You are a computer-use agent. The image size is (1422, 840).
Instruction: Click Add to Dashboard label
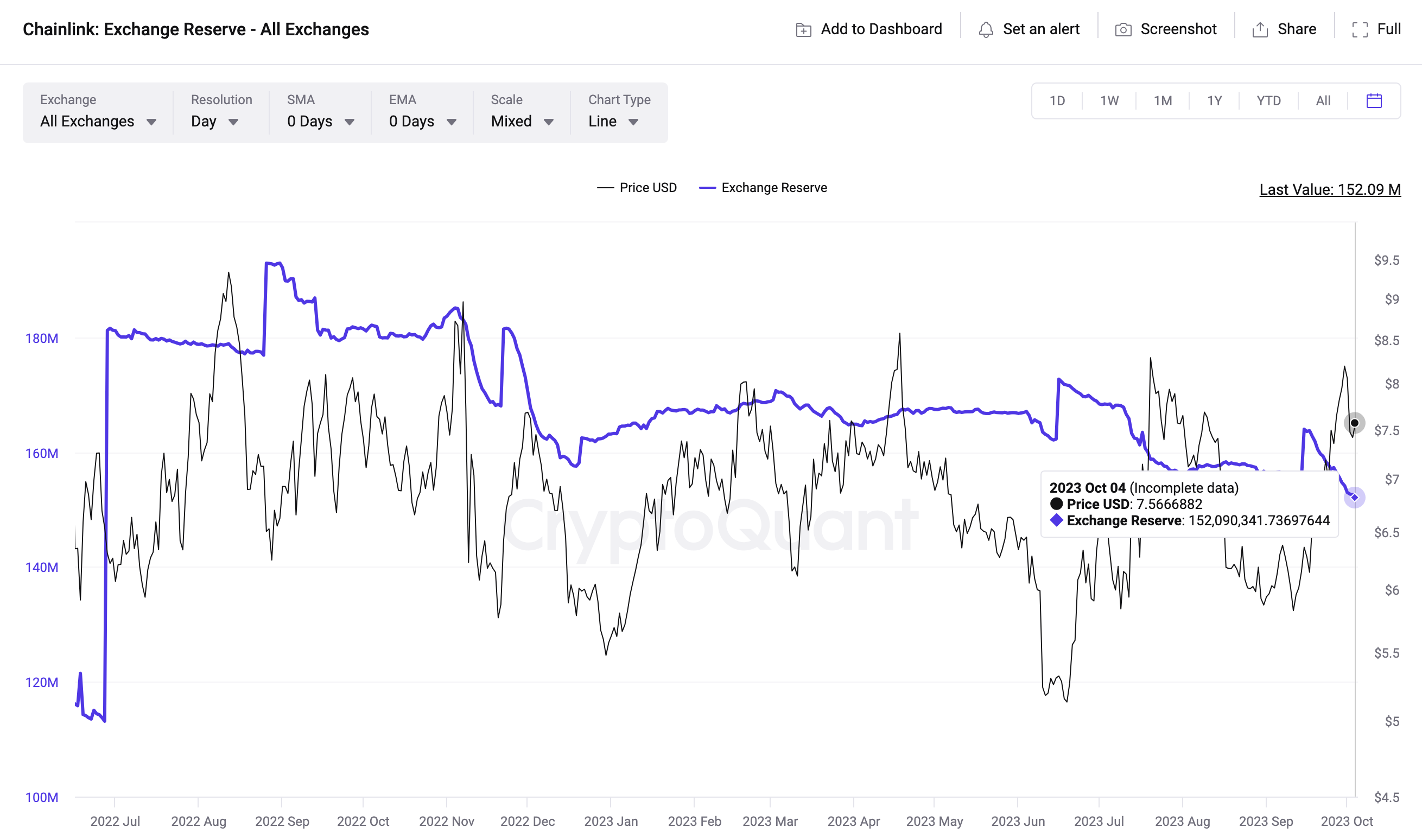pos(881,29)
